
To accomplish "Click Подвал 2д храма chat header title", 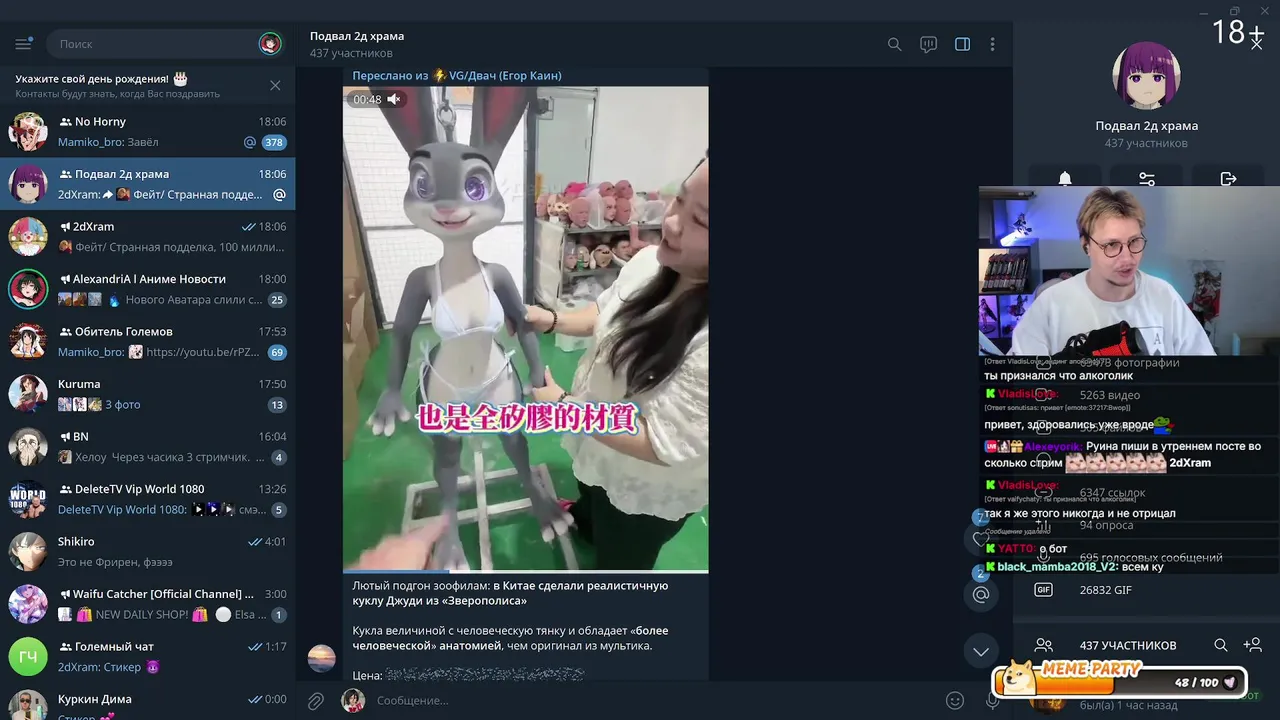I will point(357,36).
